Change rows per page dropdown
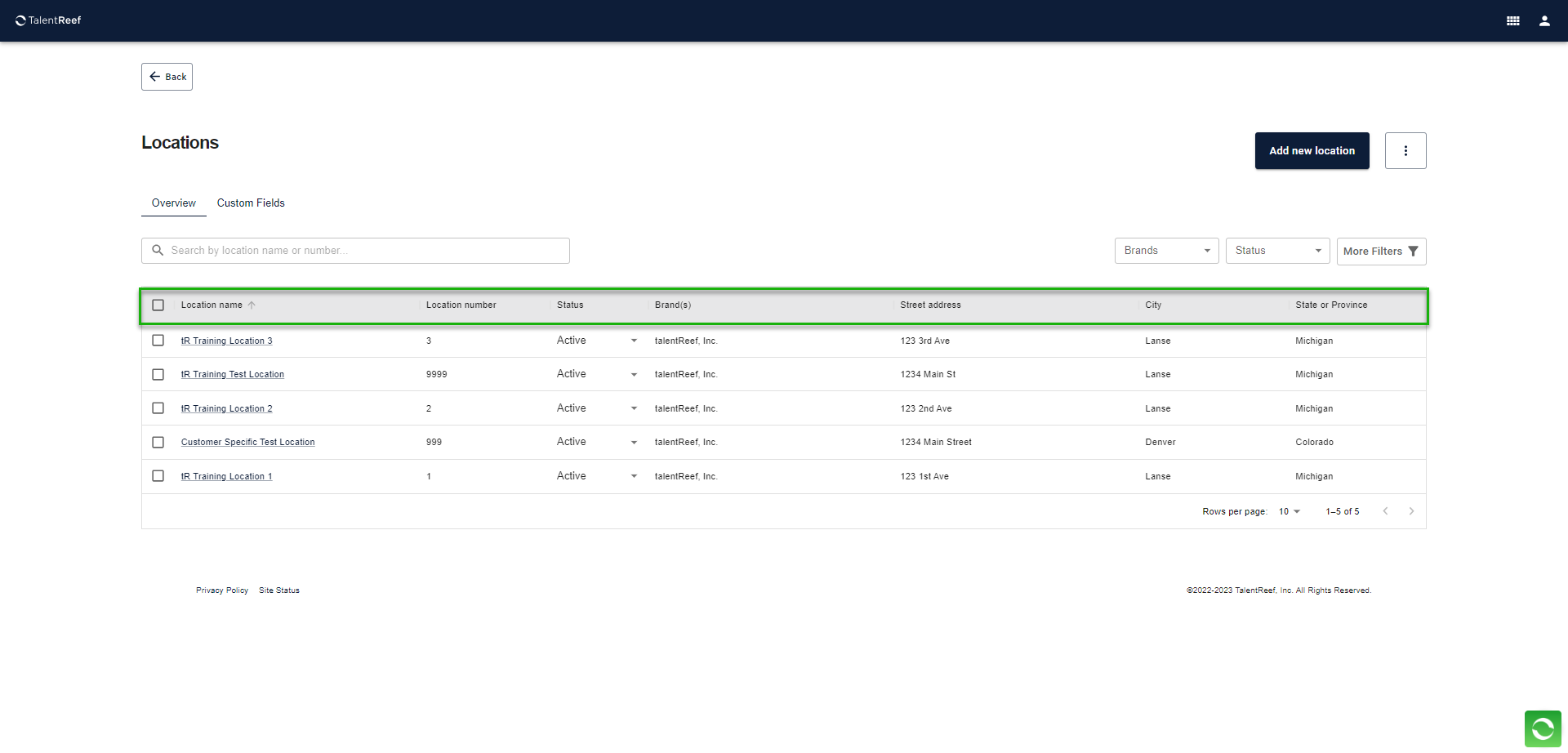This screenshot has height=753, width=1568. (1289, 511)
